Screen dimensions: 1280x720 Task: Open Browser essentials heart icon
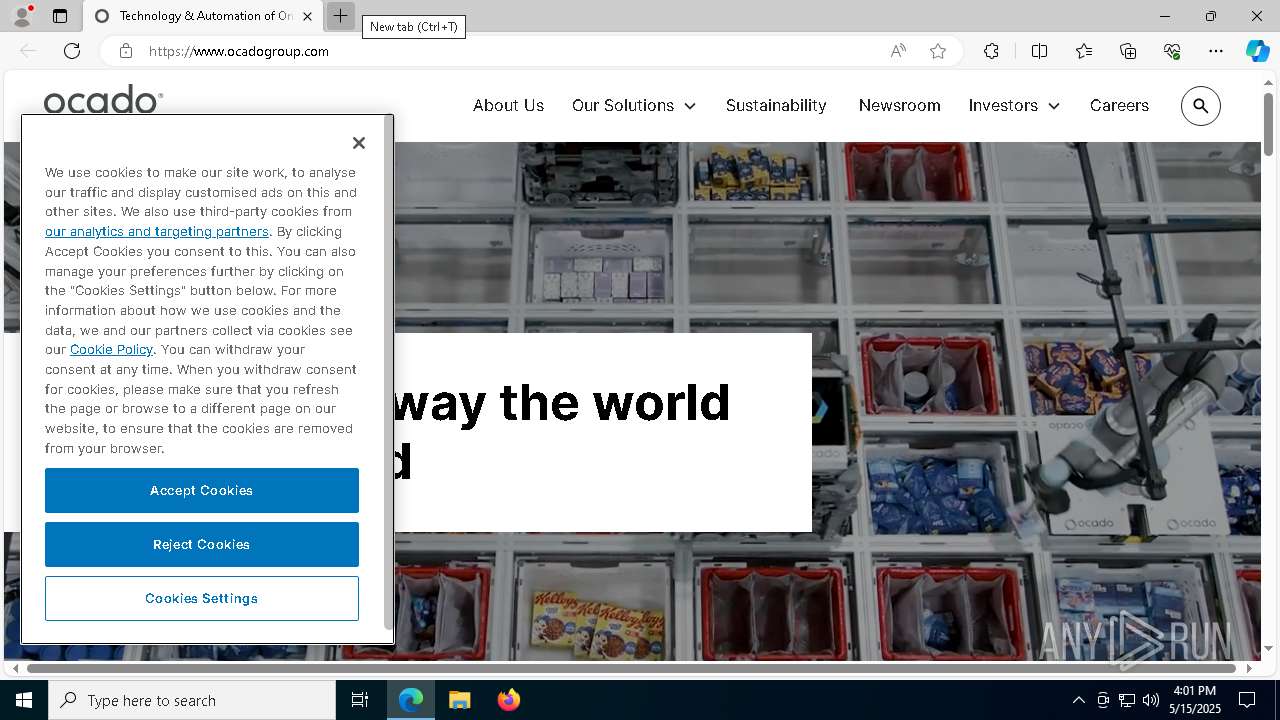(x=1172, y=51)
